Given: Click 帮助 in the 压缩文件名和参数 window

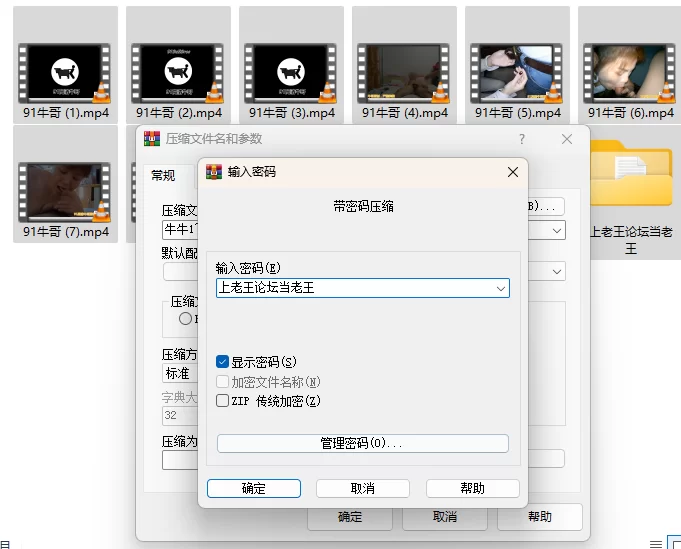Looking at the screenshot, I should pyautogui.click(x=540, y=517).
